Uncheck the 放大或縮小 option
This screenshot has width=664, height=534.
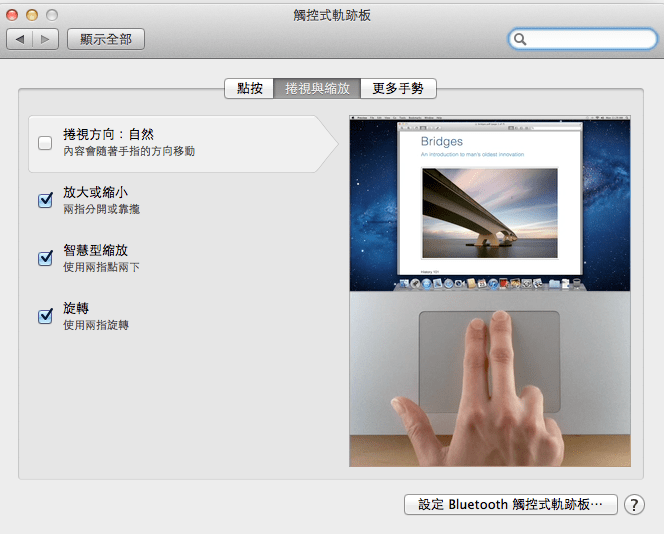[x=45, y=200]
